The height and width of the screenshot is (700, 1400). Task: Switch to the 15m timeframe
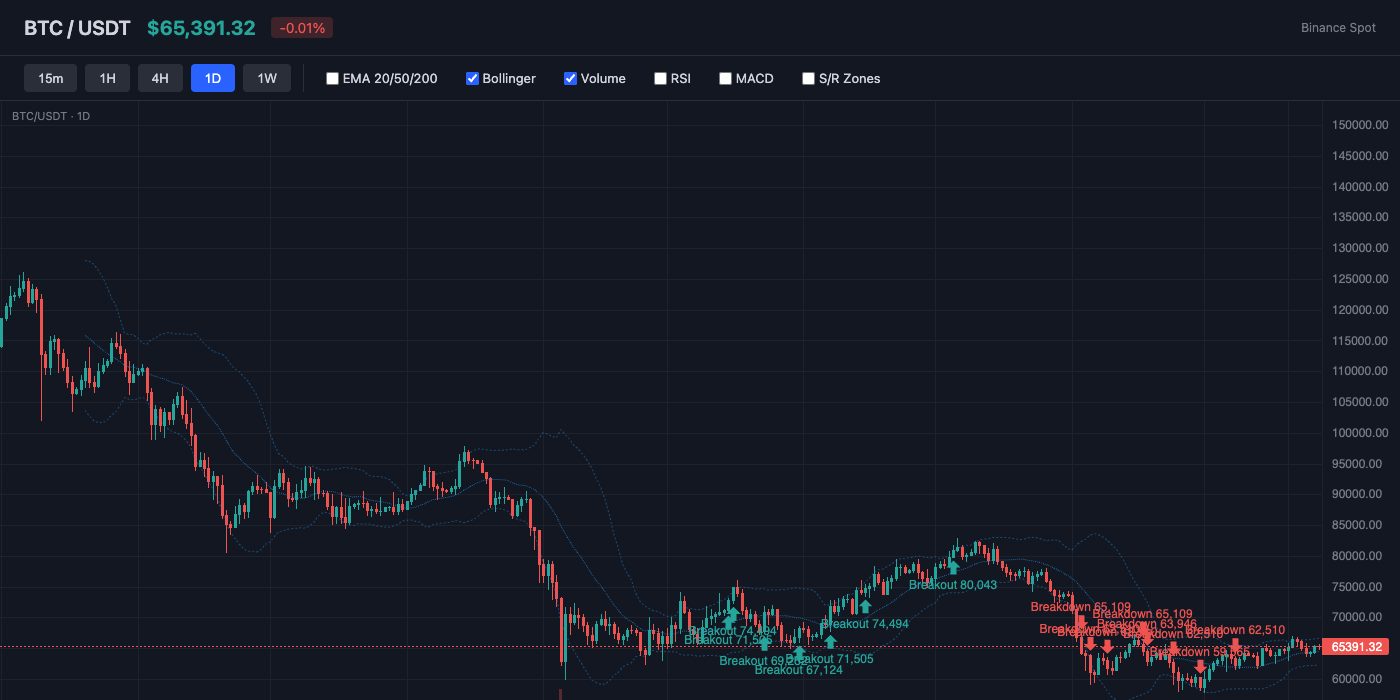pos(50,78)
